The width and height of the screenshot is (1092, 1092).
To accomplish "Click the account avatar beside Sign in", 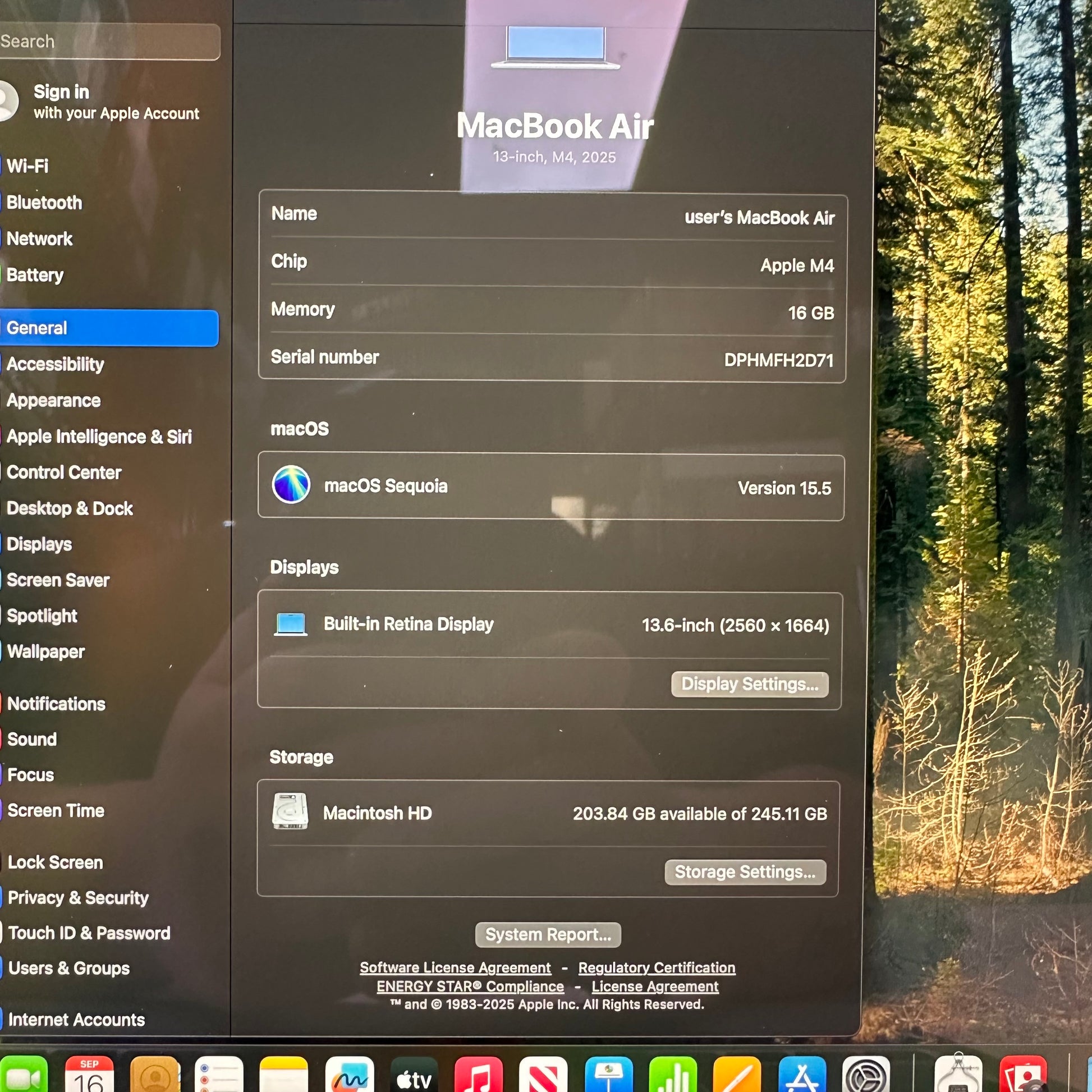I will tap(7, 100).
